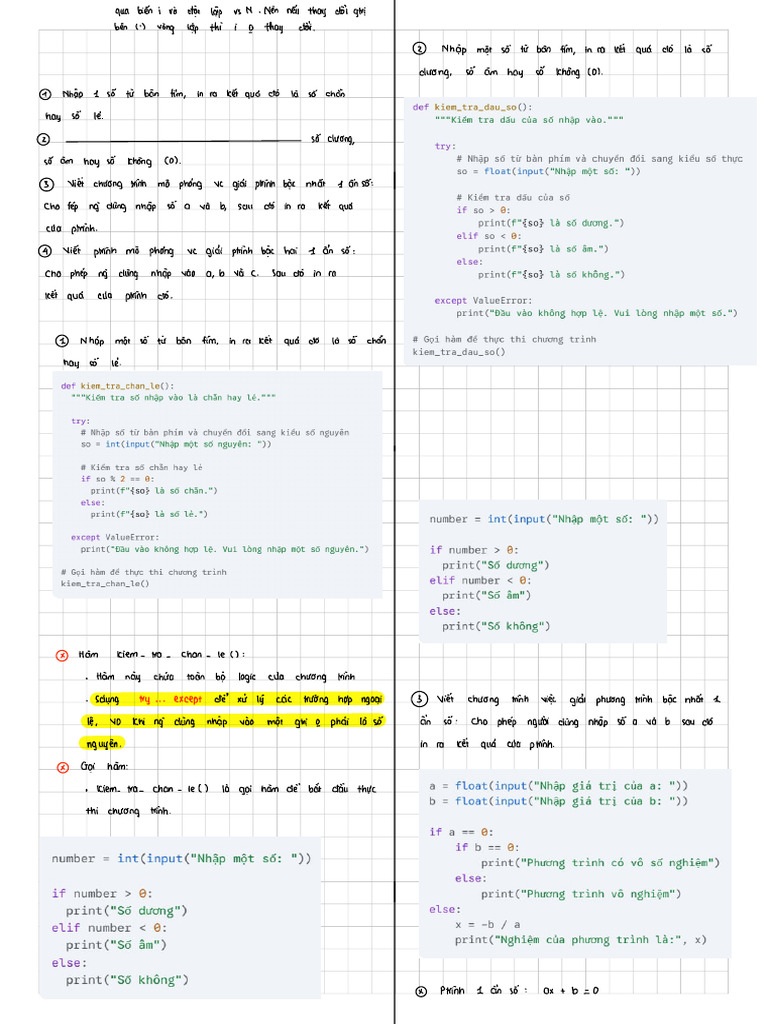Click the 'Kiểm tra số chẵn hay lẻ' comment
Screen dimensions: 768x1024
(142, 468)
